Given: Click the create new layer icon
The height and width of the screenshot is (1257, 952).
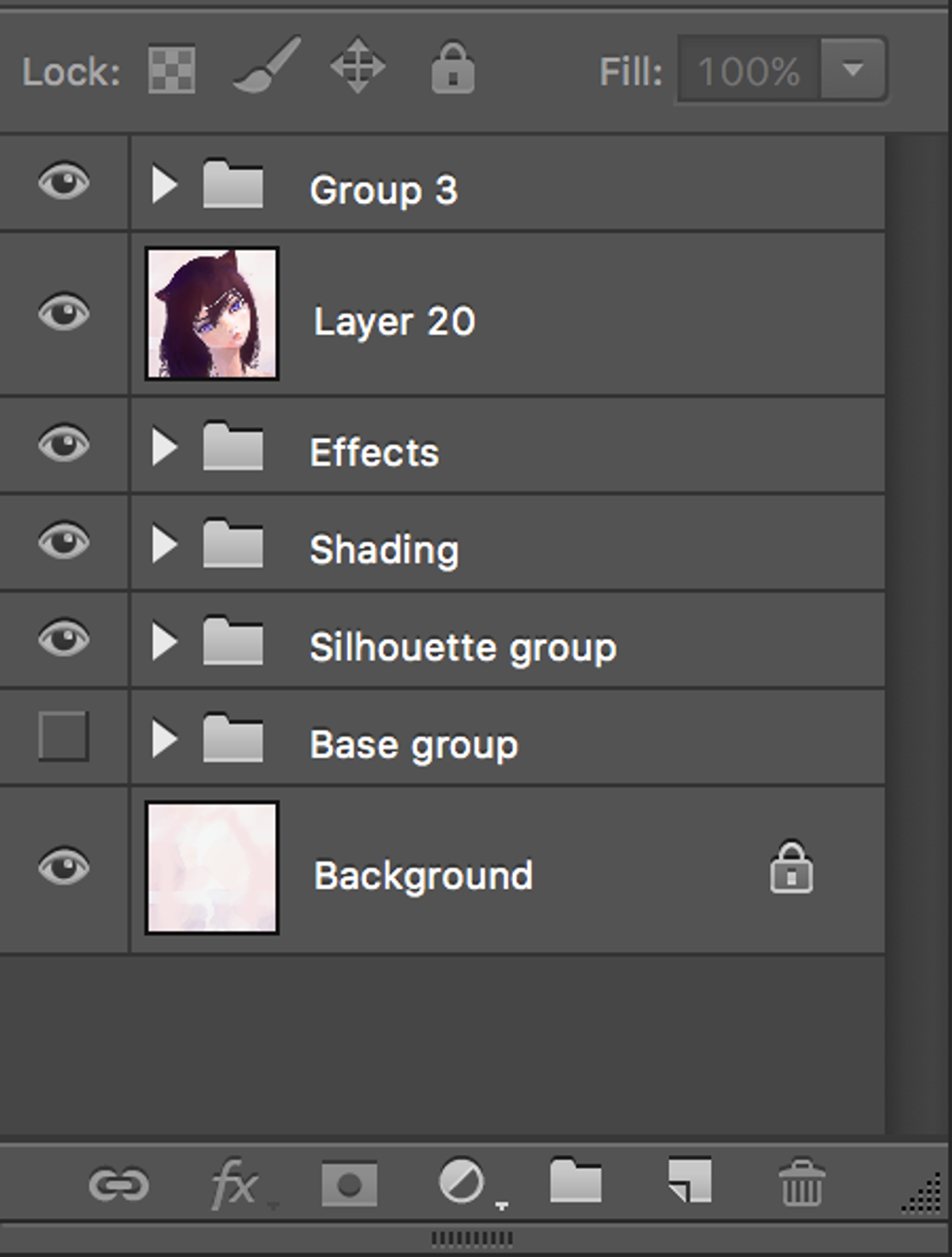Looking at the screenshot, I should 690,1182.
